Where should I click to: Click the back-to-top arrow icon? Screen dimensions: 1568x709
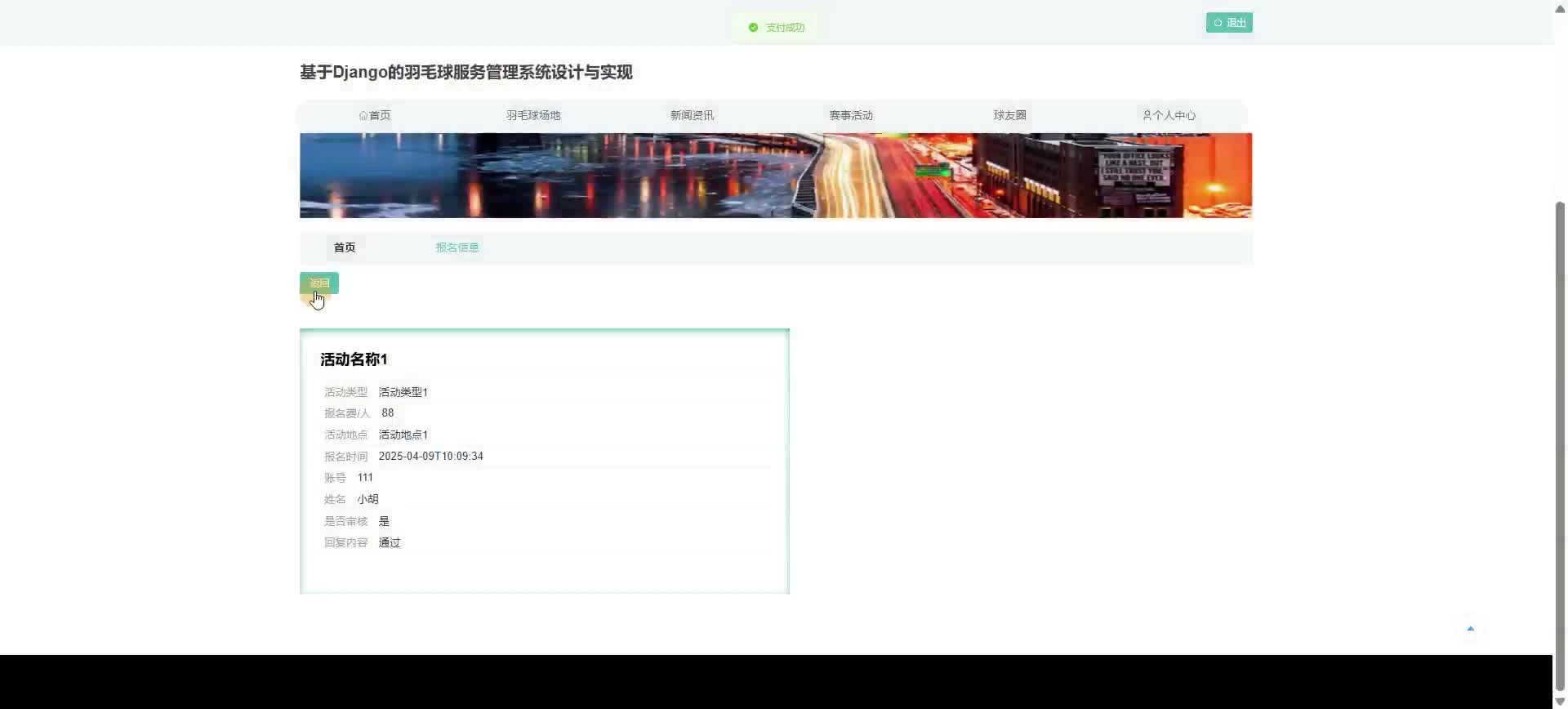coord(1470,628)
